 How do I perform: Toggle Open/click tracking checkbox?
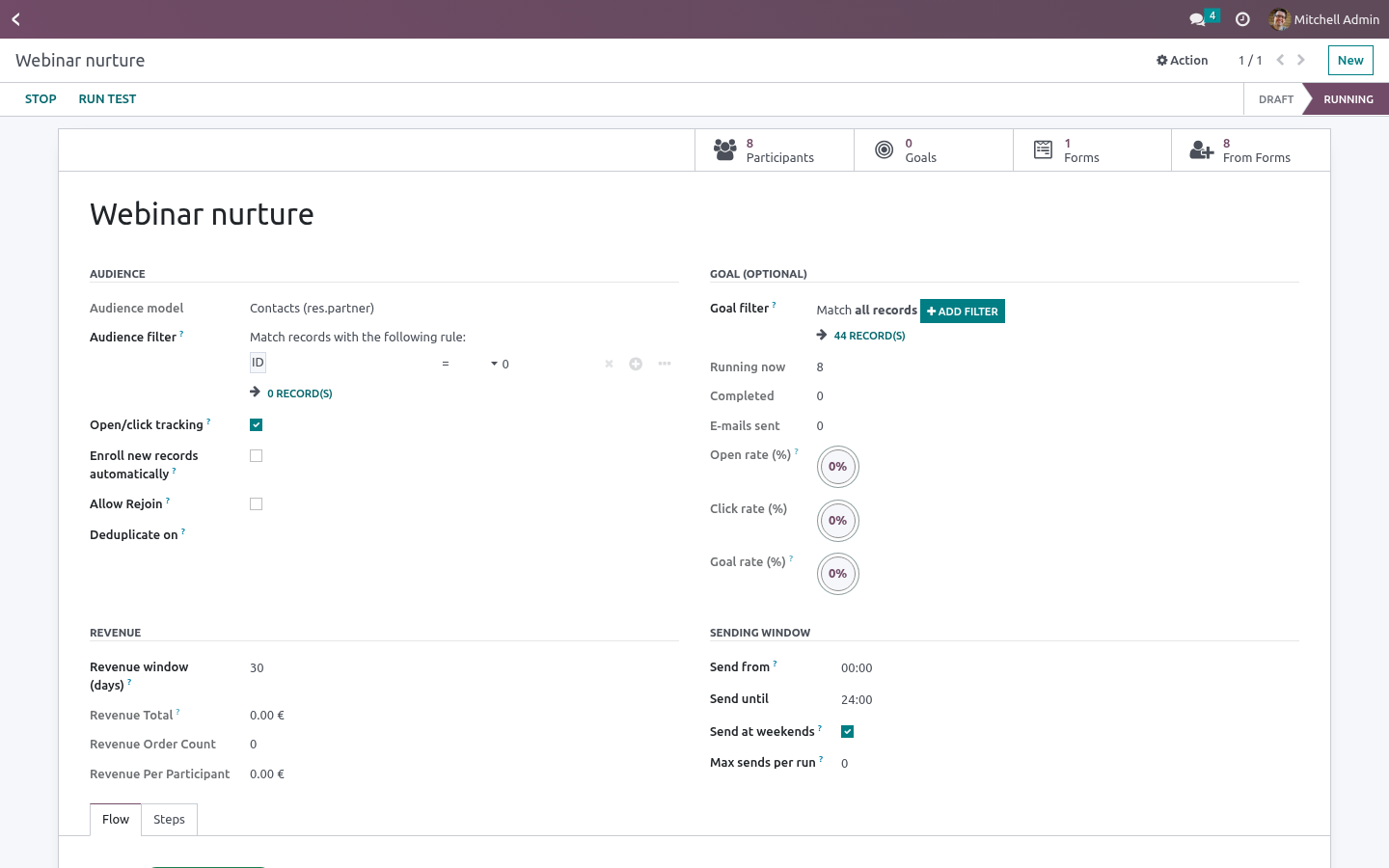[x=256, y=424]
